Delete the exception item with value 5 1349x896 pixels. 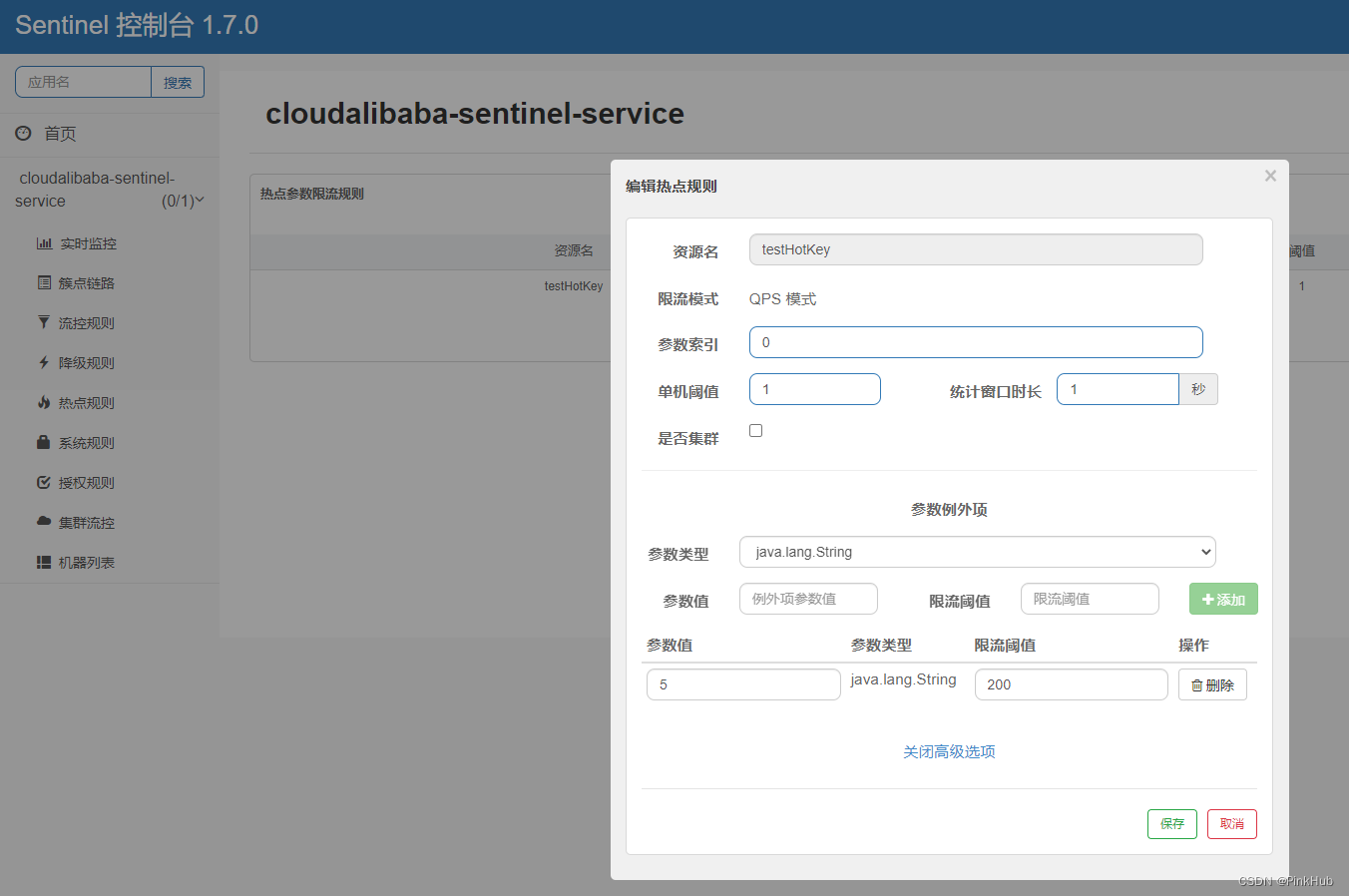tap(1212, 684)
